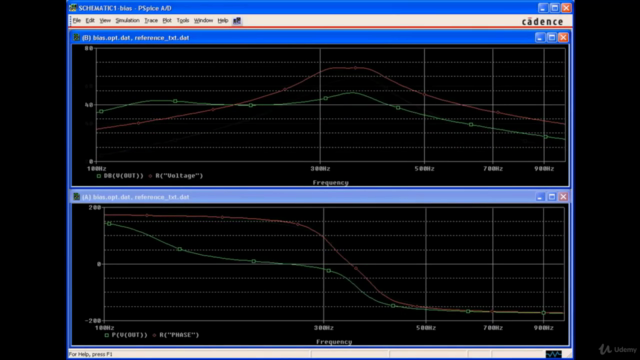Click the red diamond symbol beside R("Voltage")
The width and height of the screenshot is (640, 360).
pos(150,176)
